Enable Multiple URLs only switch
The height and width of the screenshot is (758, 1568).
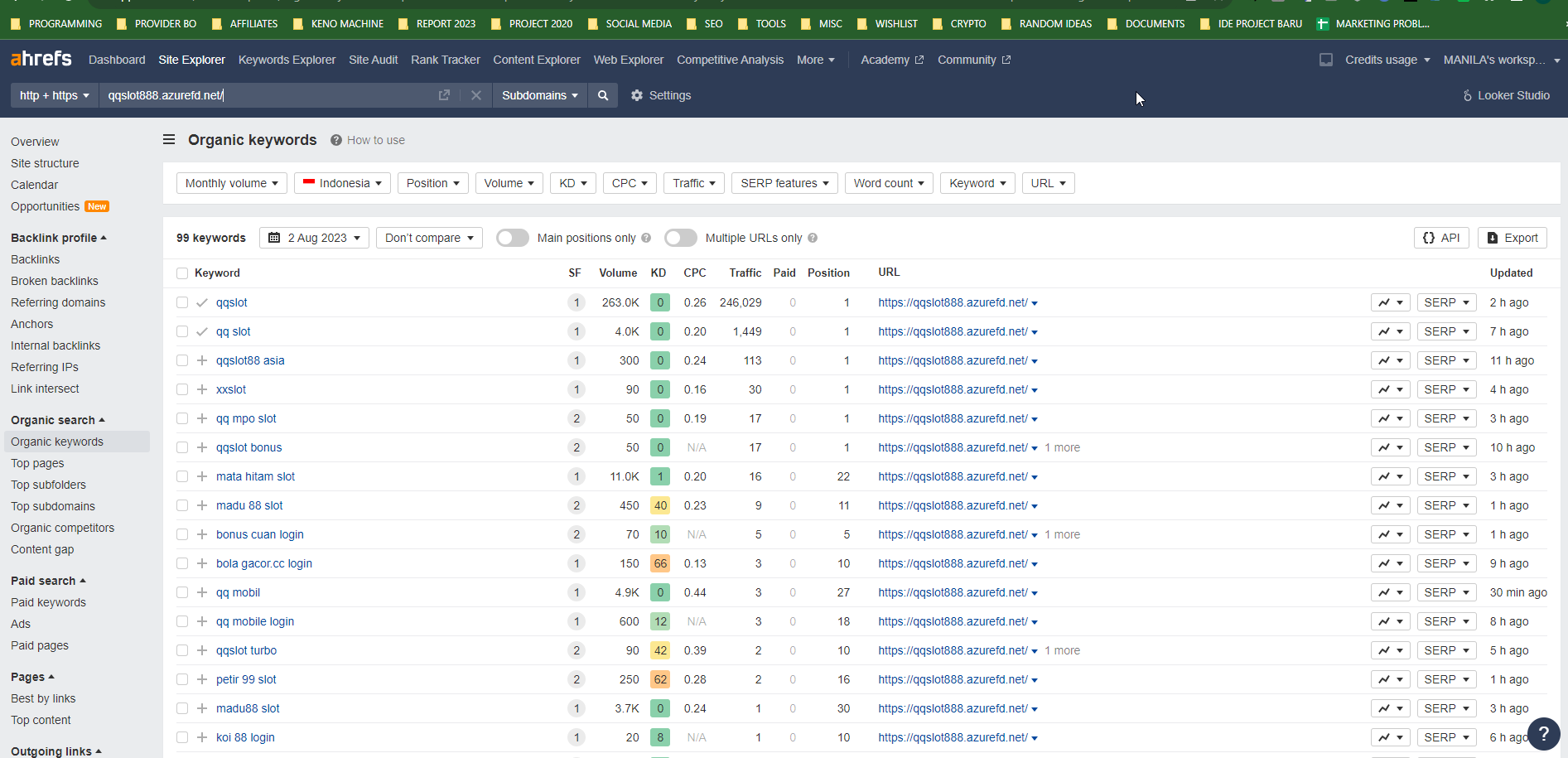(x=681, y=238)
